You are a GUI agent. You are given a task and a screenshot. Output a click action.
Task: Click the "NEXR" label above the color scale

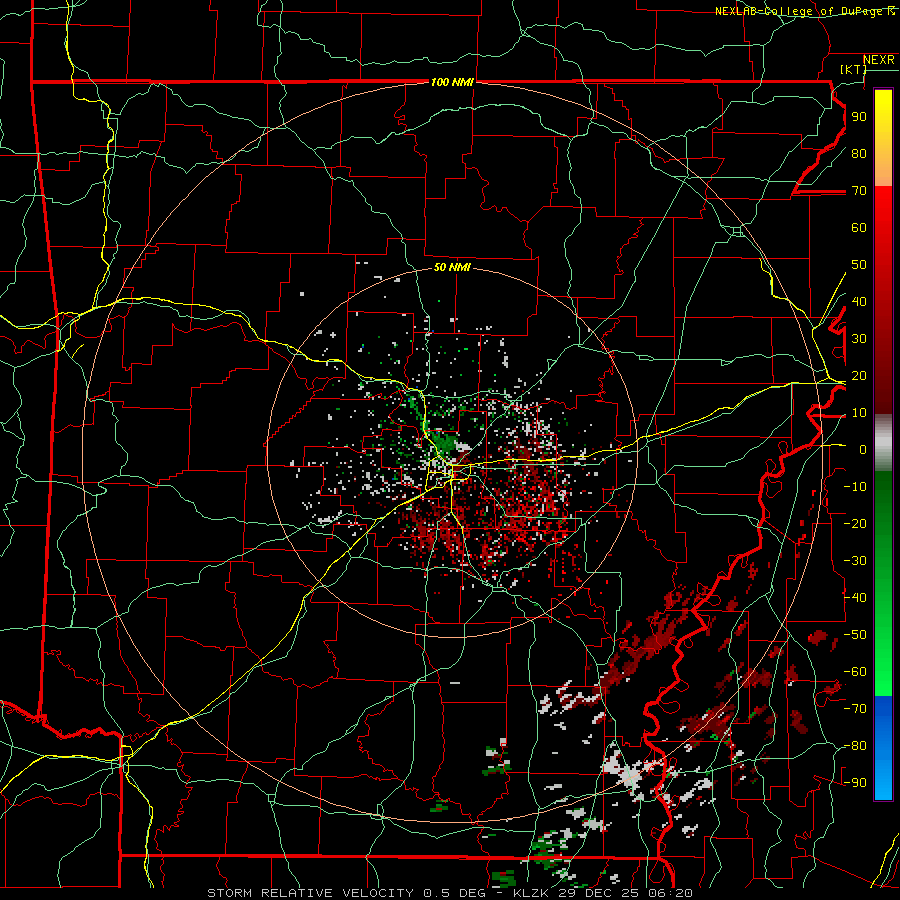[x=879, y=60]
